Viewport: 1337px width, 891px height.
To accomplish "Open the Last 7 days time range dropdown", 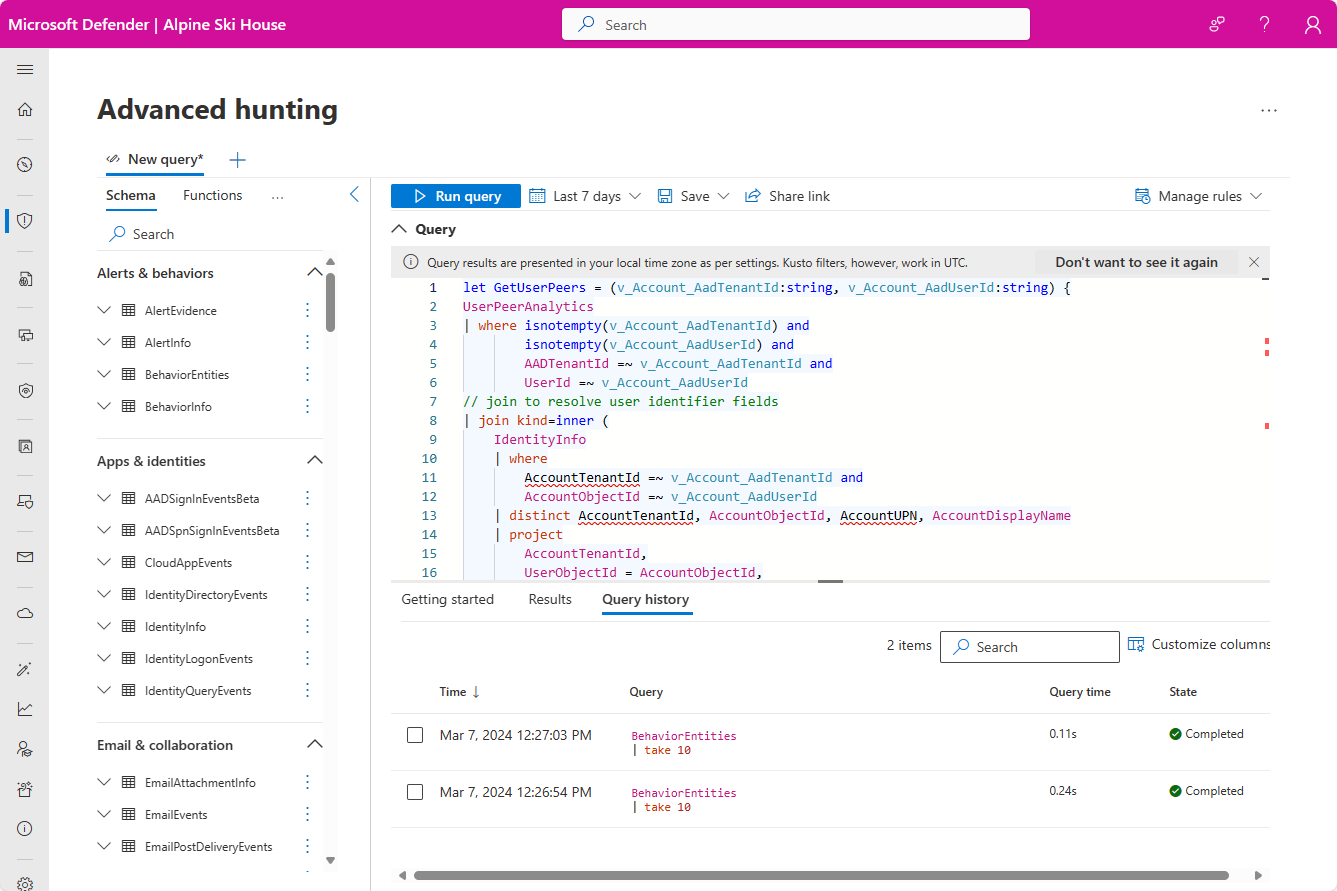I will 585,195.
